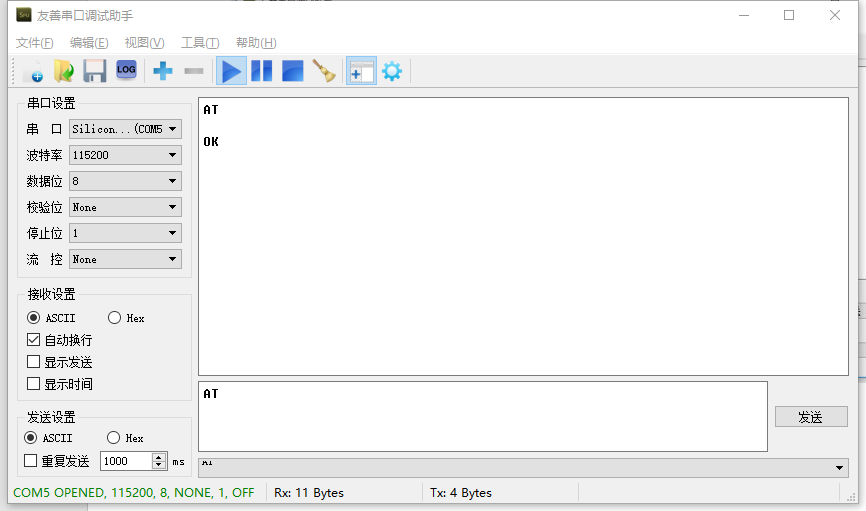Expand the 波特率 115200 dropdown
866x511 pixels.
point(125,155)
